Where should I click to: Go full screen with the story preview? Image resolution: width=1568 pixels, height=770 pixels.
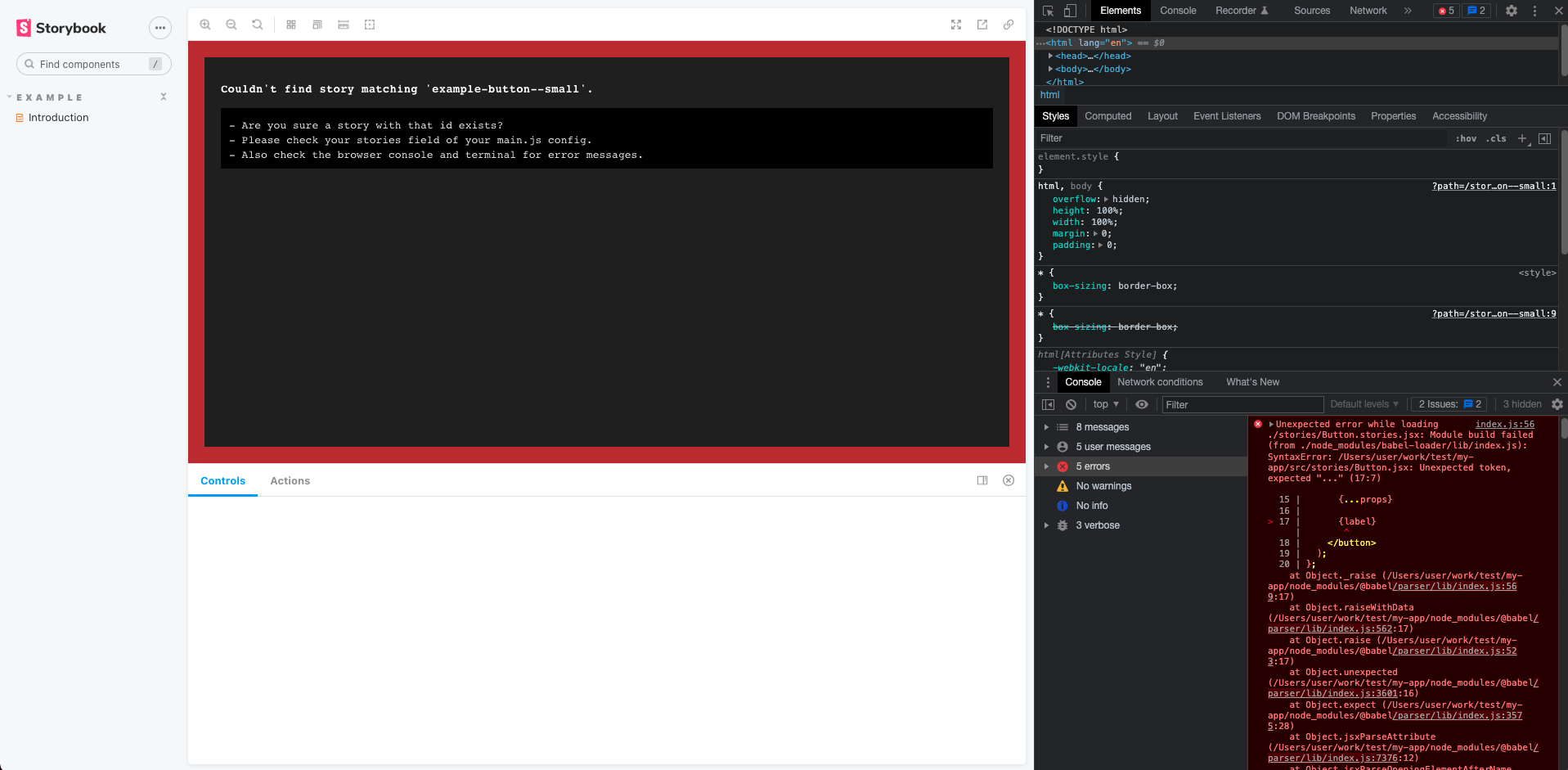(x=955, y=25)
